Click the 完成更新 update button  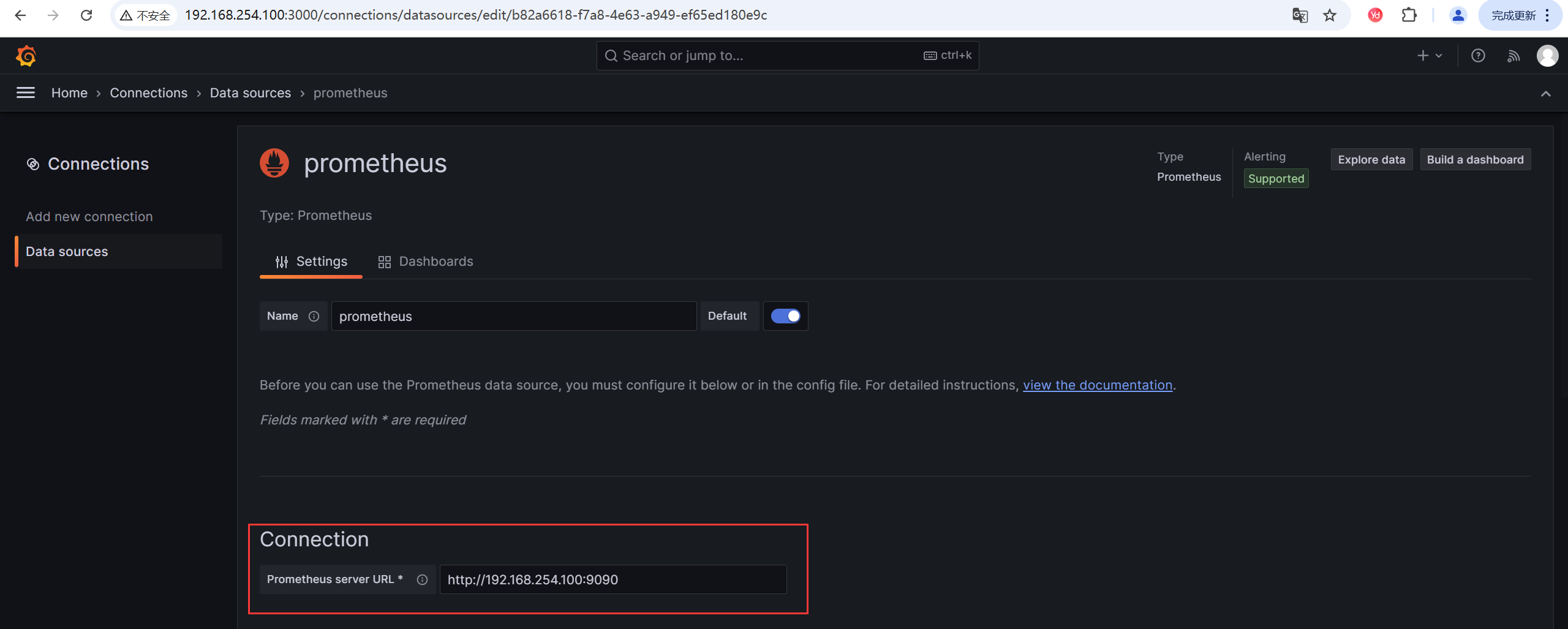[x=1513, y=15]
